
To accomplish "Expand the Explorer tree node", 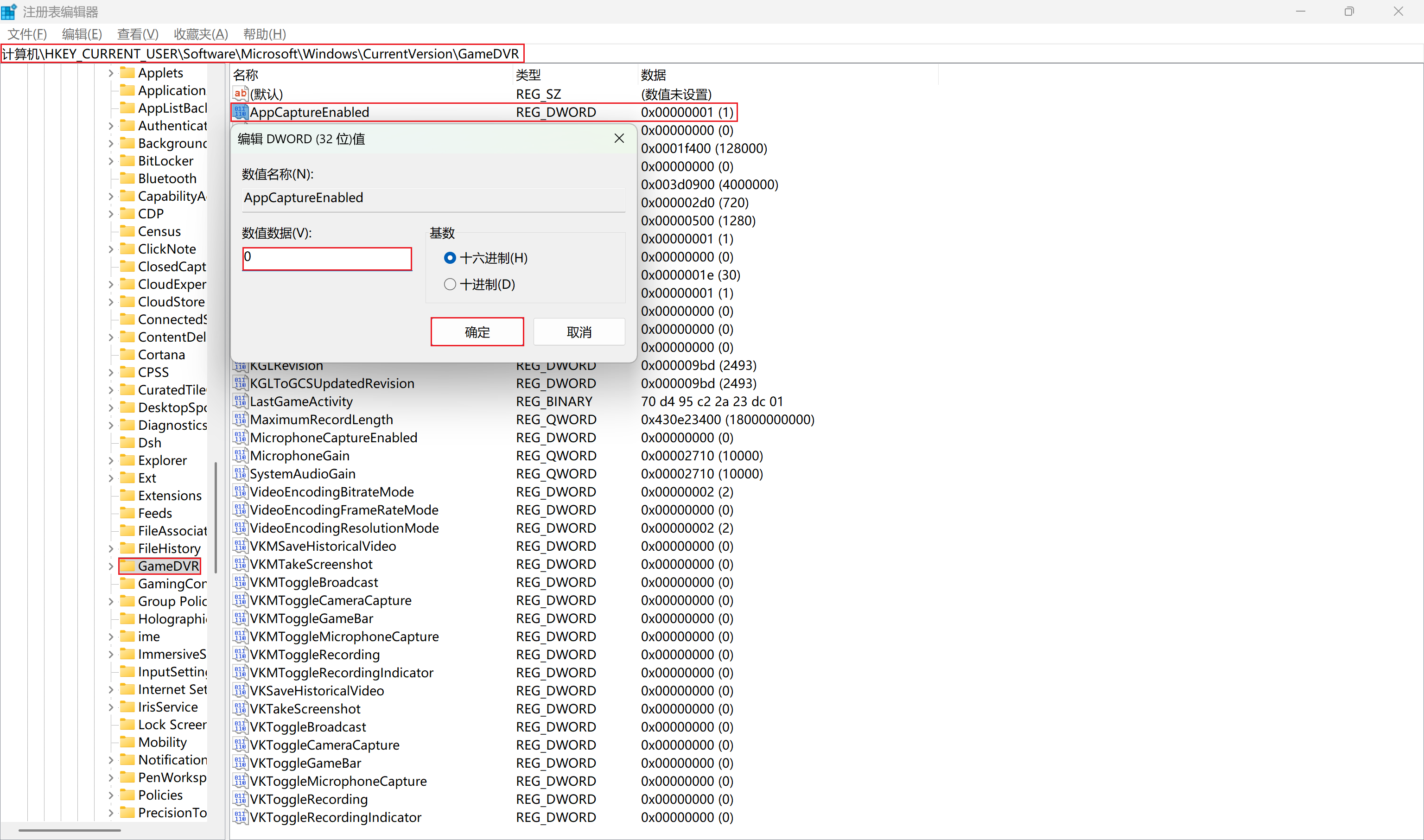I will [111, 460].
